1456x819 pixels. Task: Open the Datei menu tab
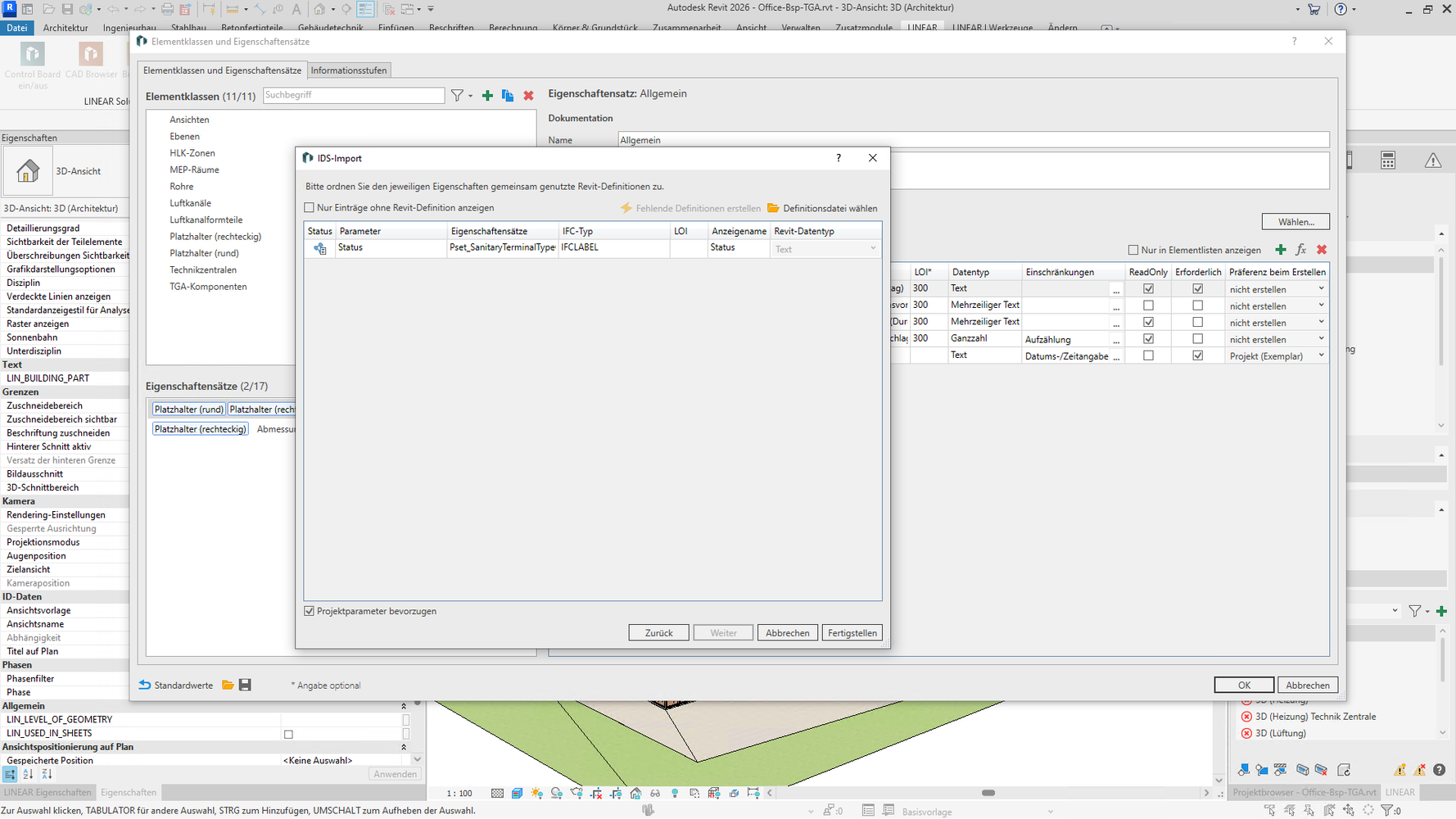point(17,27)
